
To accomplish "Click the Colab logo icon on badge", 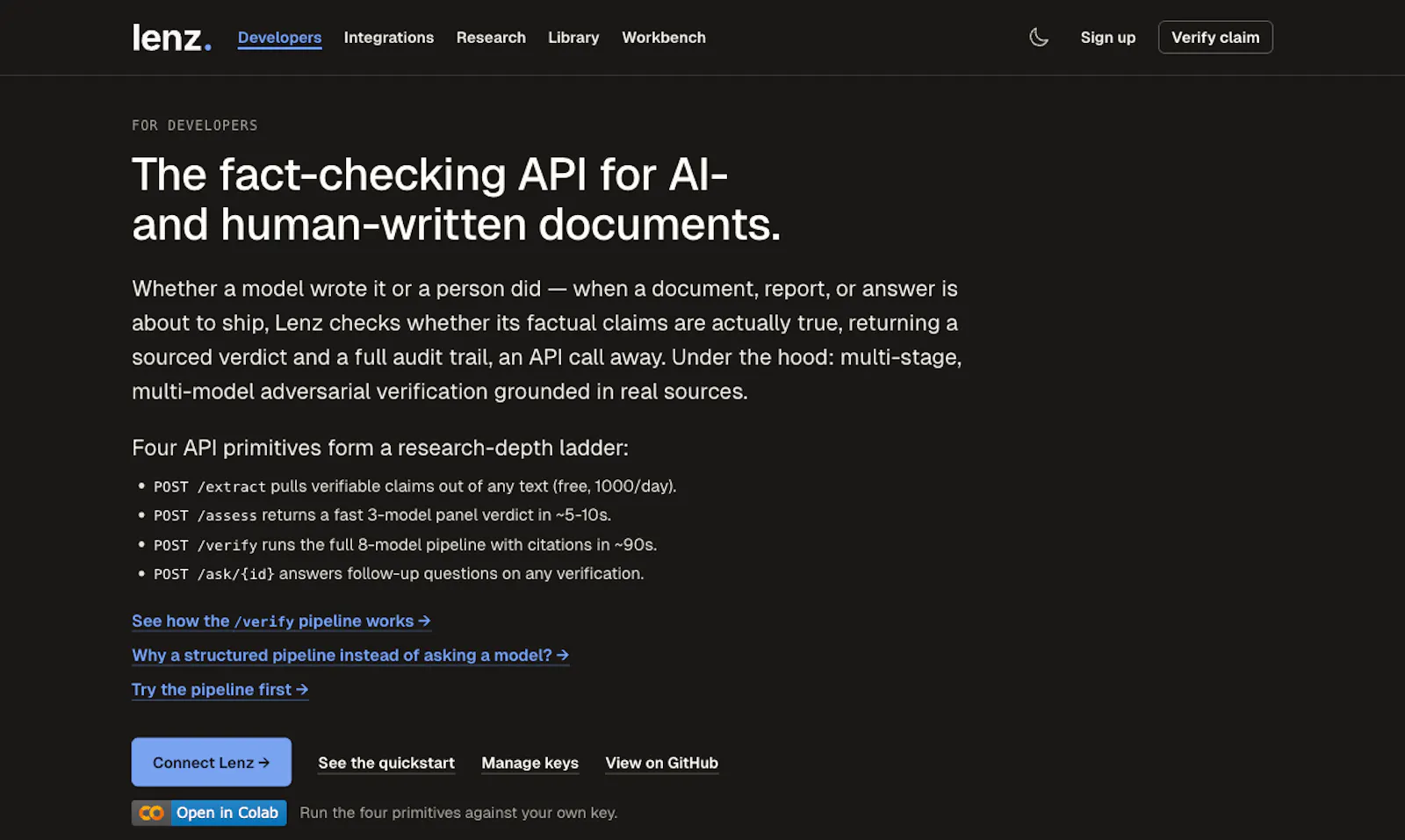I will click(x=151, y=813).
